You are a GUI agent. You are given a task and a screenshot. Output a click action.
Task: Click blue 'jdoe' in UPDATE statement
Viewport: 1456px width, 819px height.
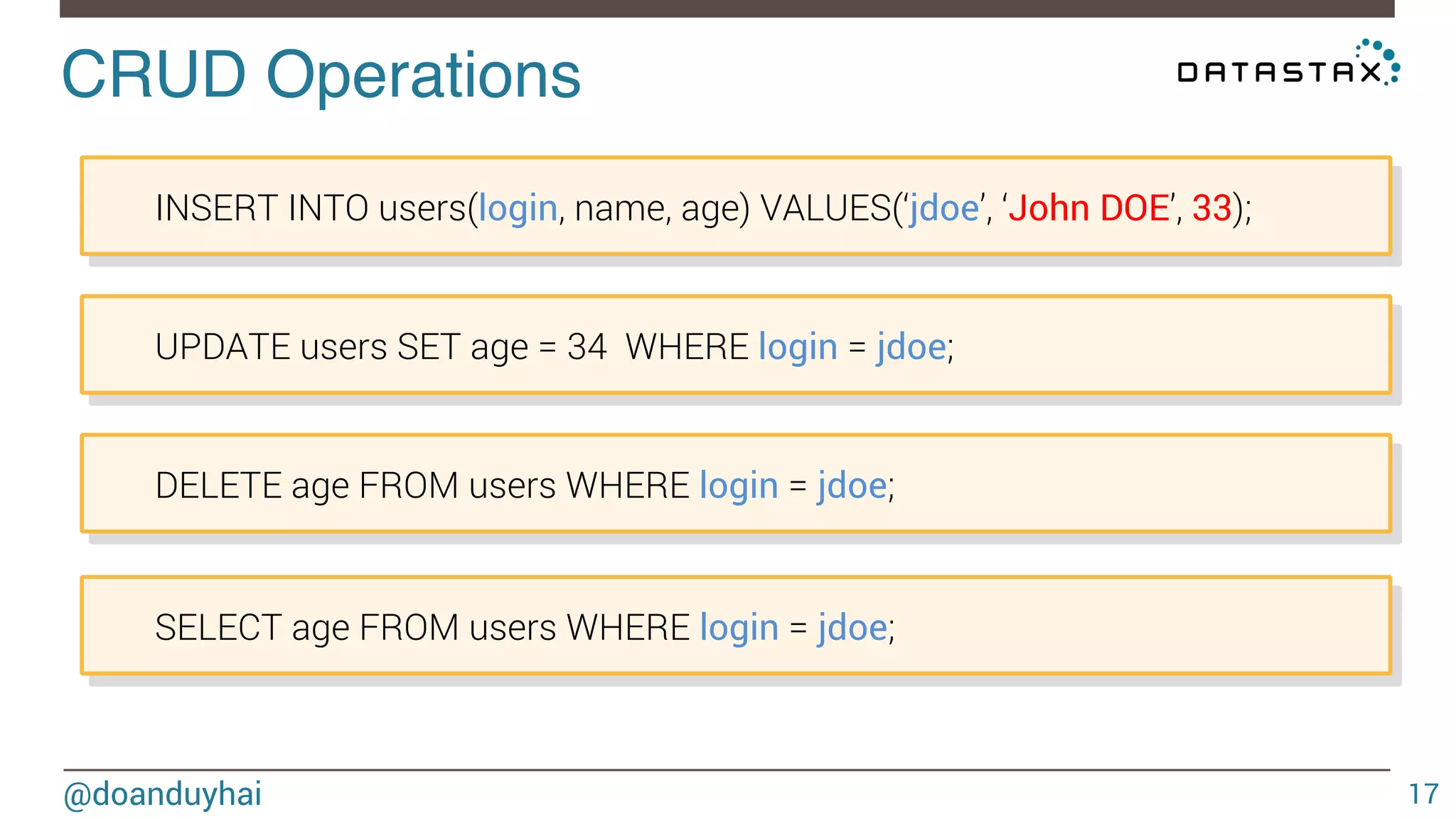911,347
